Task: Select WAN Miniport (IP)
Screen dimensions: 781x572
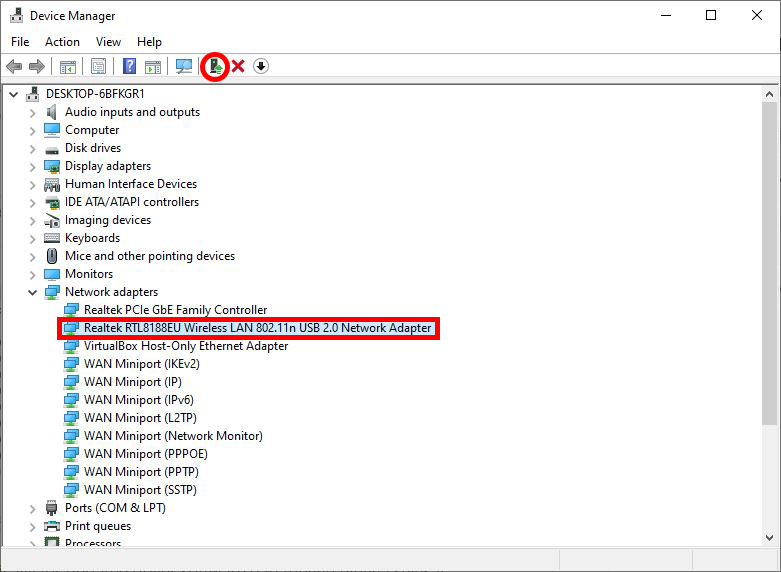Action: pos(132,382)
